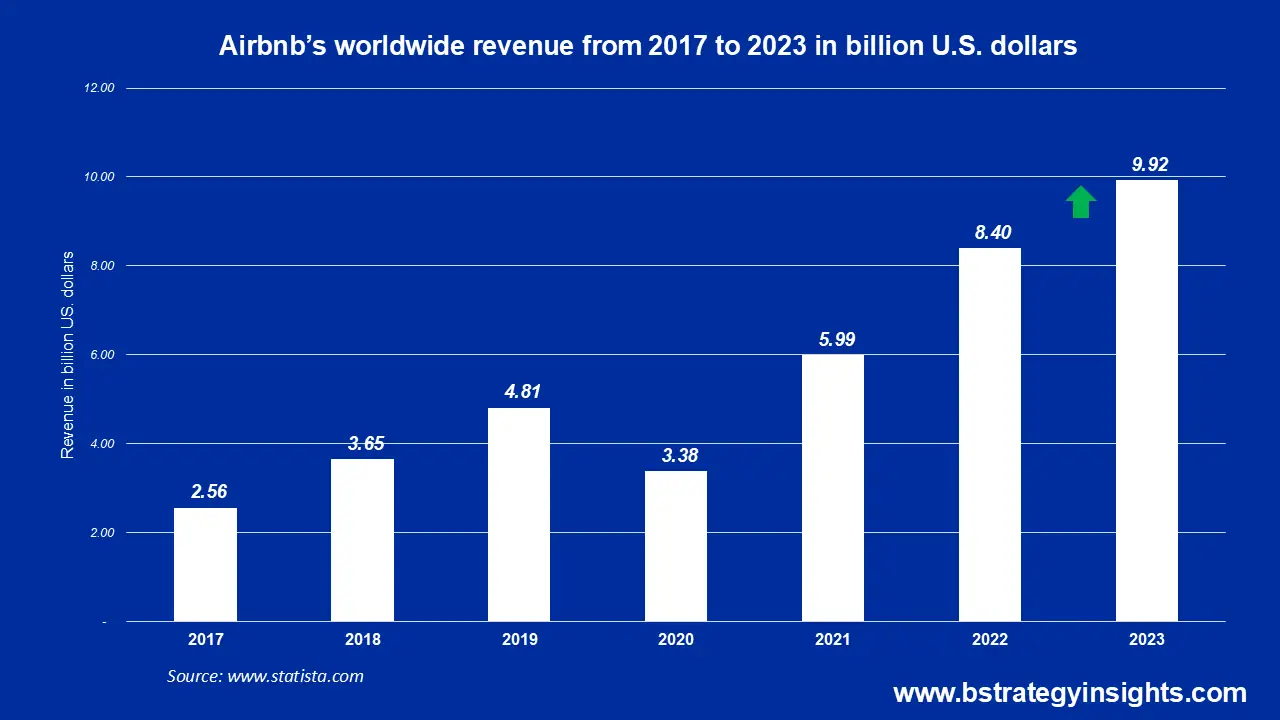Click the Source: www.statista.com text

point(265,677)
